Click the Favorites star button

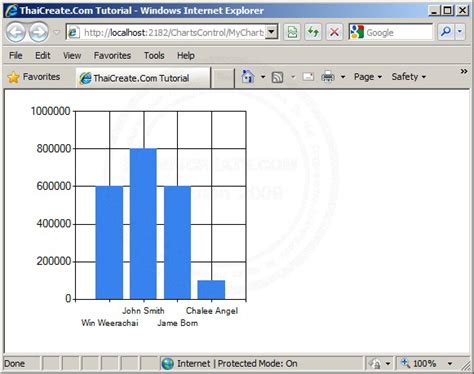coord(34,77)
